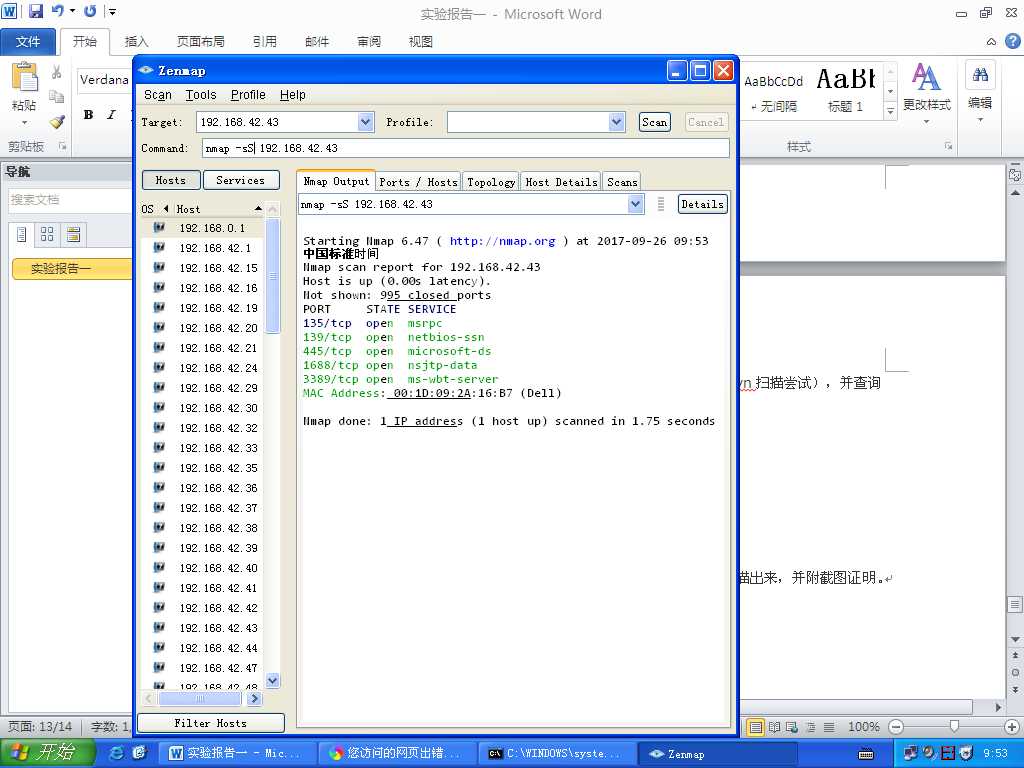Switch Word to Print Layout view
This screenshot has width=1024, height=768.
756,726
